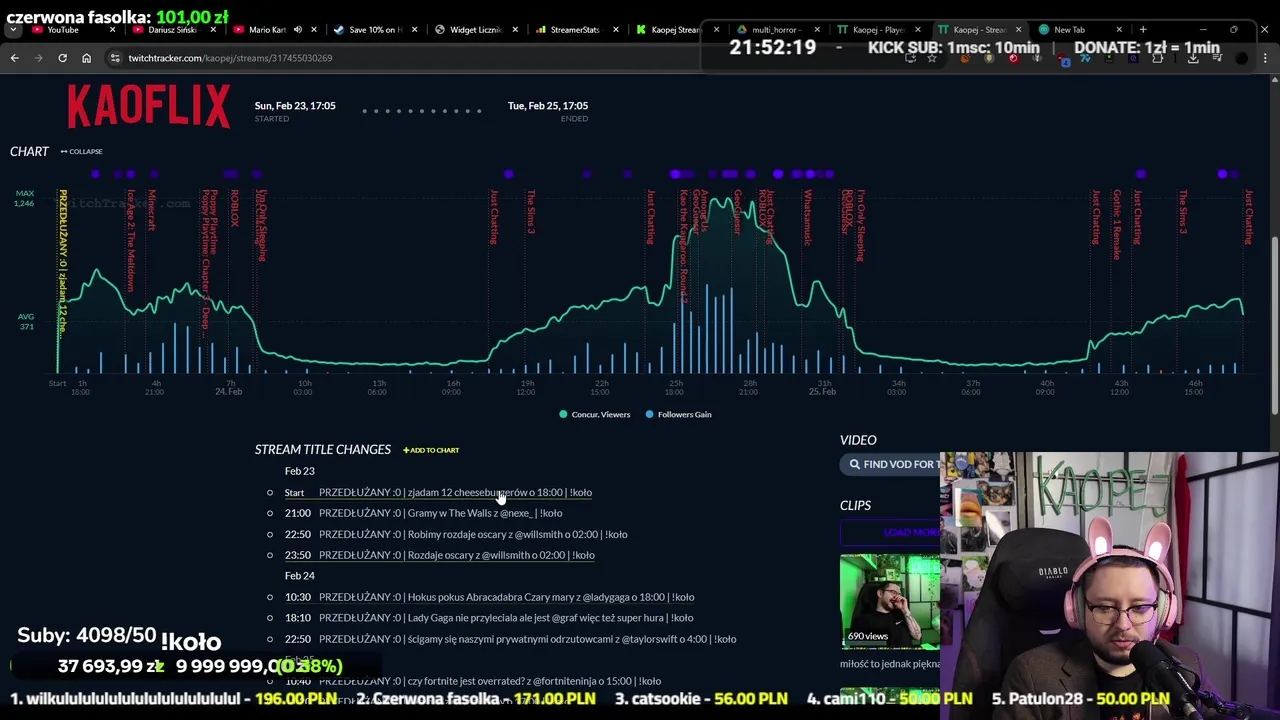Close the Save 10% tab
This screenshot has height=720, width=1280.
click(414, 30)
